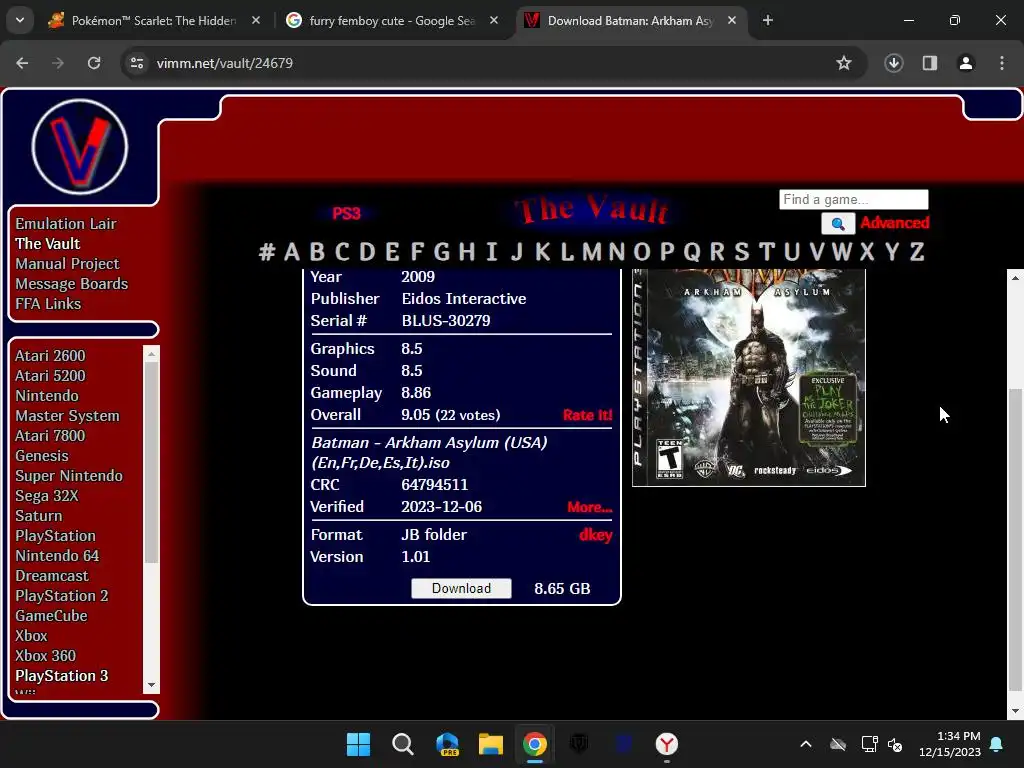
Task: Select GameCube in system list
Action: pos(52,616)
